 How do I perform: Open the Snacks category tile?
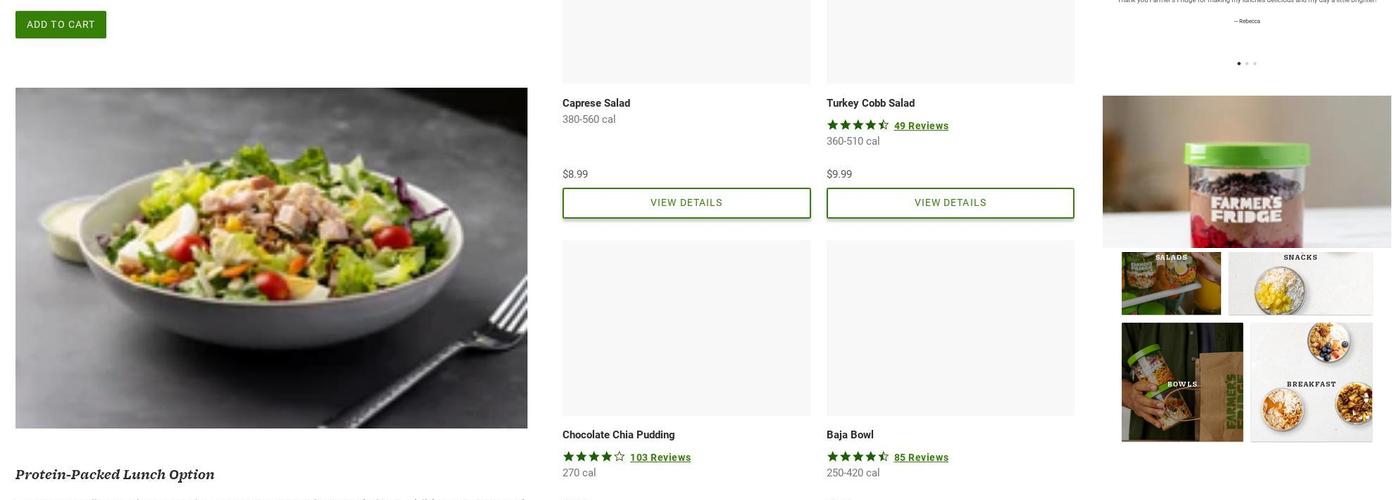(1300, 283)
